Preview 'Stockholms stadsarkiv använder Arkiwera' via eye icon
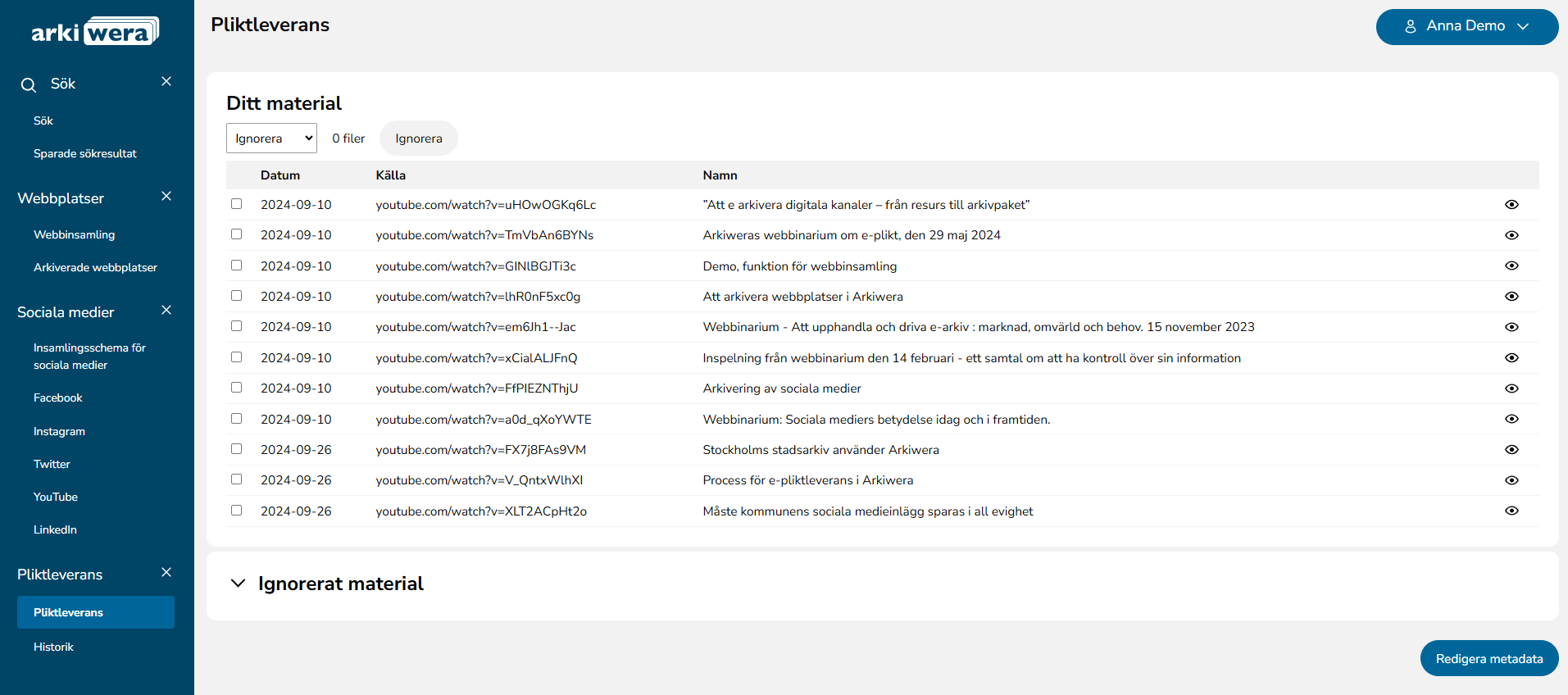1568x695 pixels. 1511,450
